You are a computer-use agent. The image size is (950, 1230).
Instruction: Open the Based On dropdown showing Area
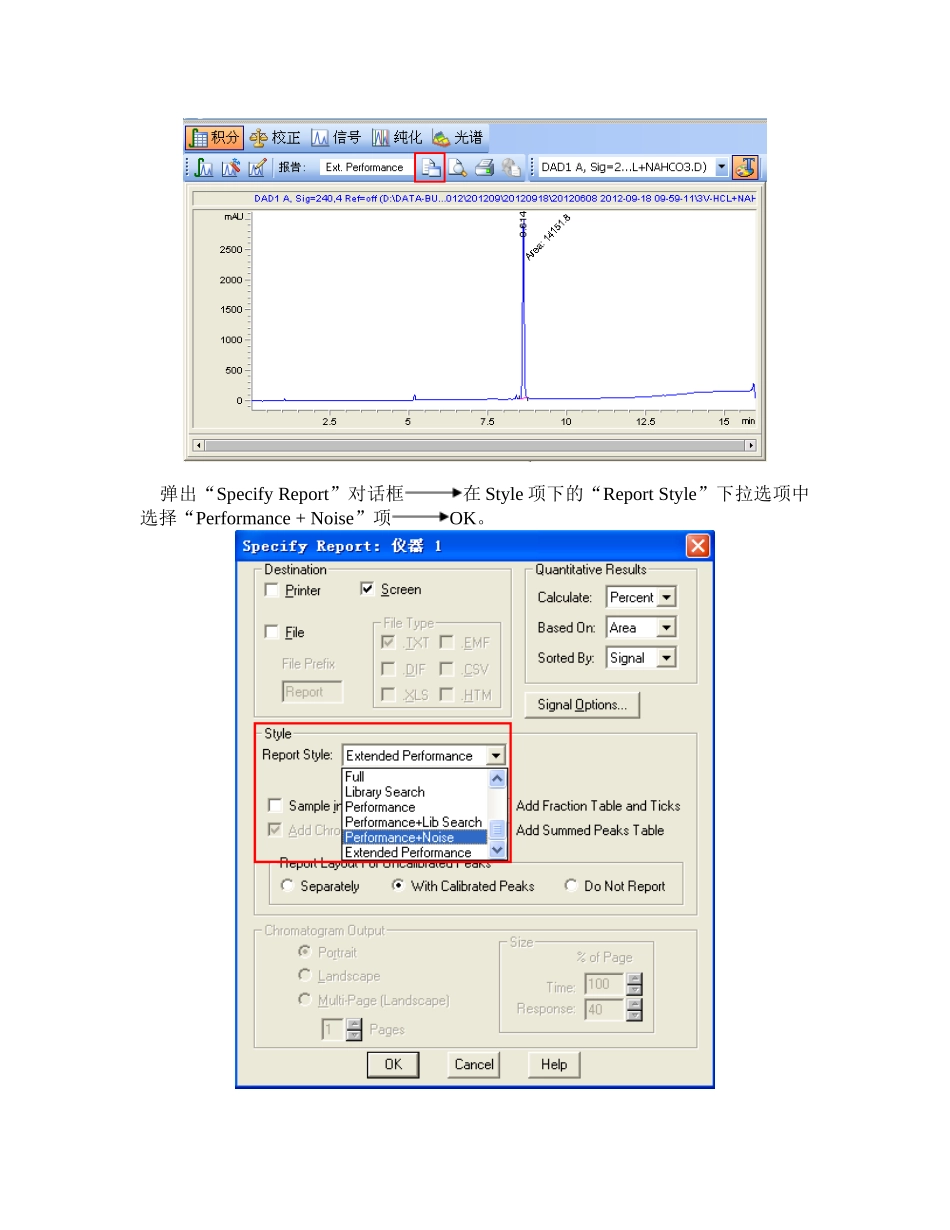666,627
